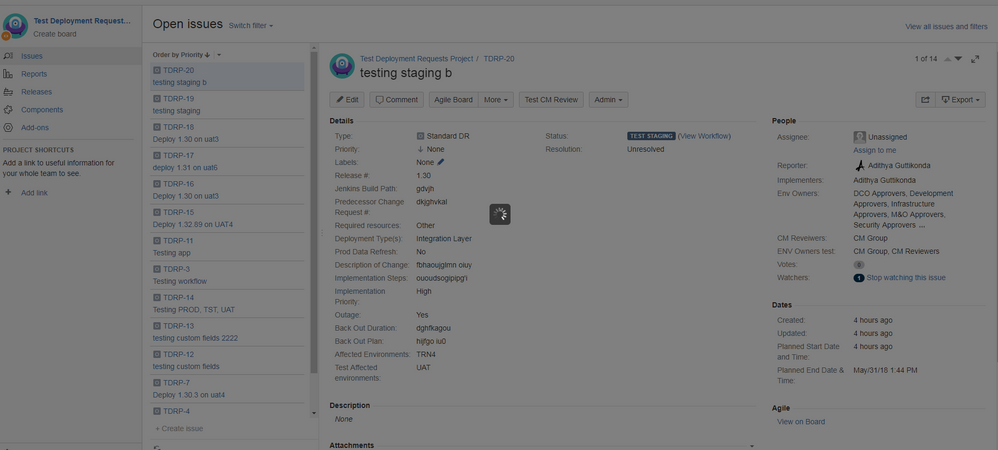The image size is (998, 450).
Task: Select issue TDRP-13 testing custom fields 2222
Action: (227, 332)
